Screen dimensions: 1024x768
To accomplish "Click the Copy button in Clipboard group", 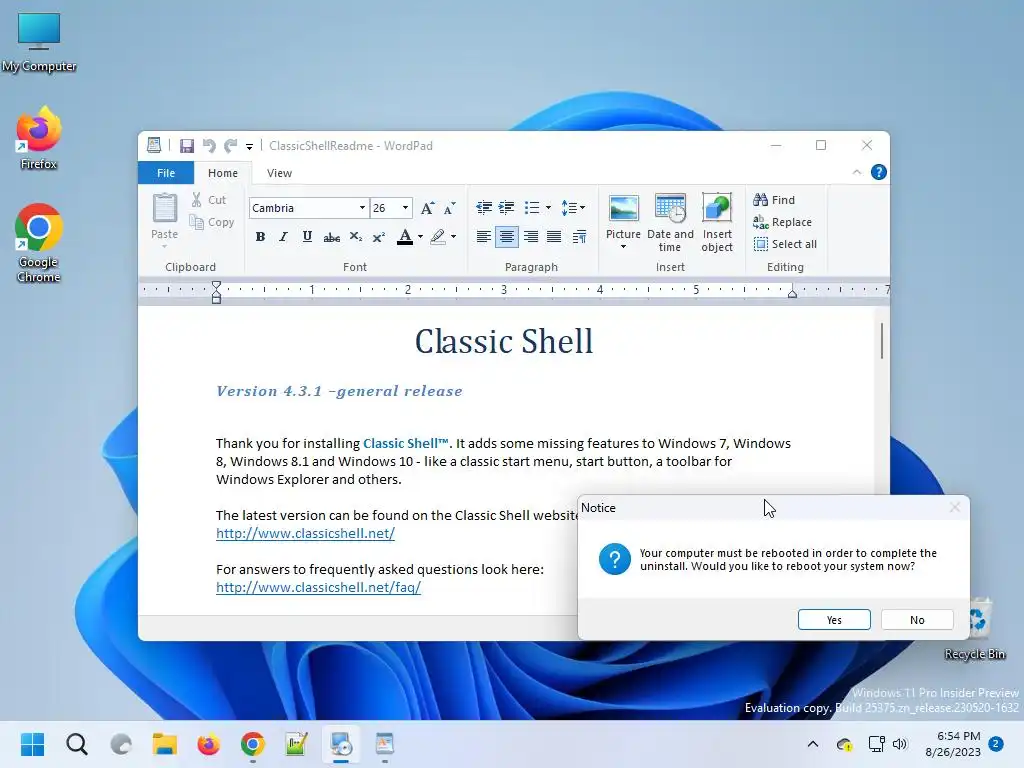I will coord(212,222).
